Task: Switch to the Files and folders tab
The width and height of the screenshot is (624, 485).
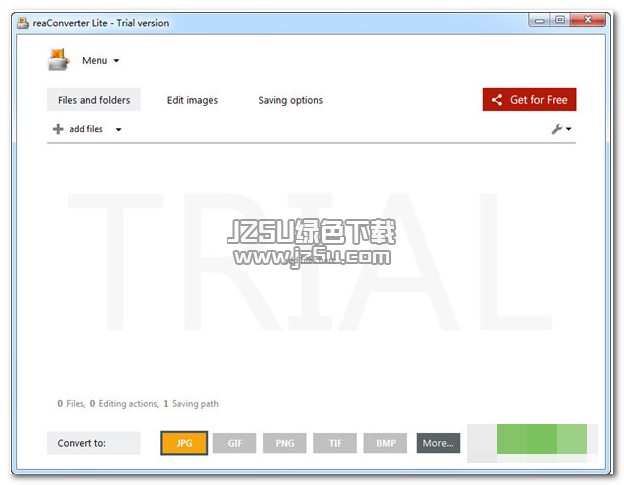Action: click(x=94, y=100)
